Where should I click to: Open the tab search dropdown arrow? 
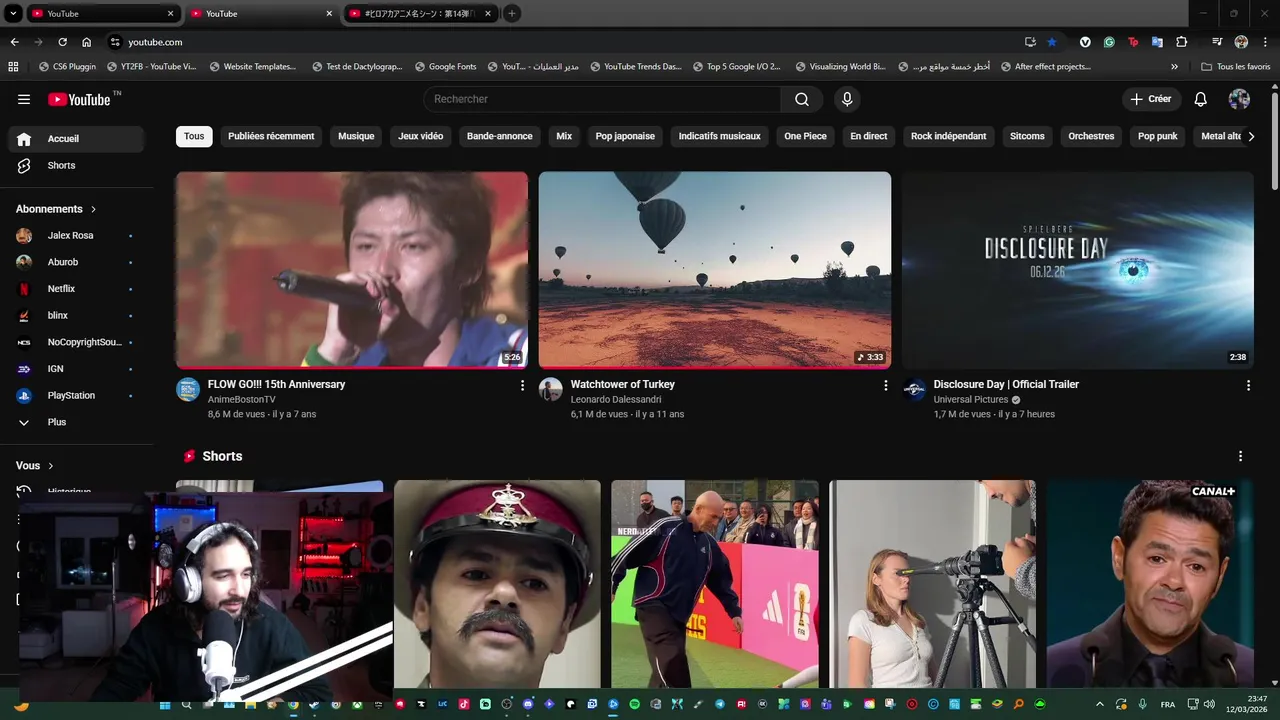point(13,14)
